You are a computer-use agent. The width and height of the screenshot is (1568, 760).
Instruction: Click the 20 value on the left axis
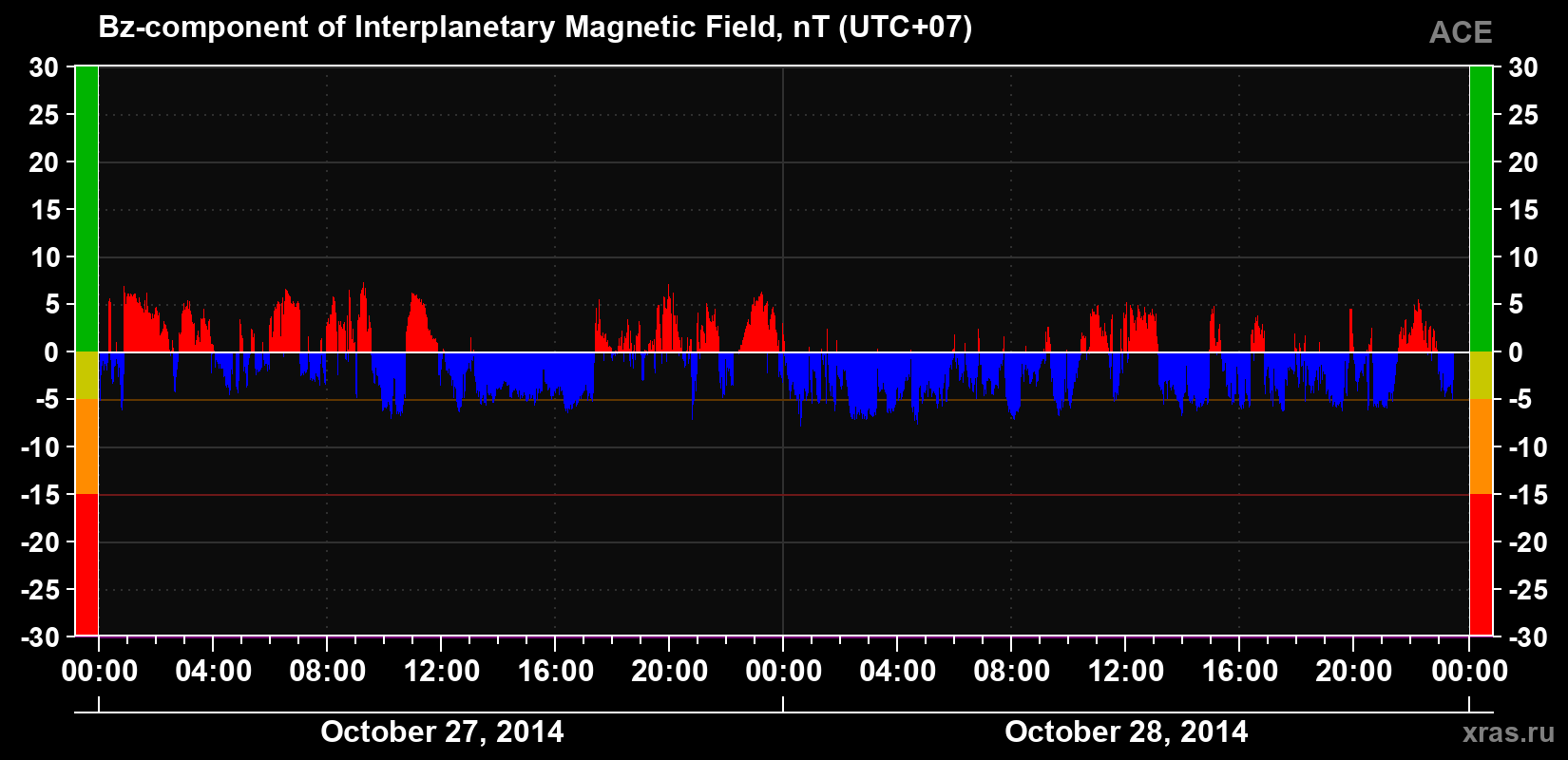pyautogui.click(x=44, y=162)
